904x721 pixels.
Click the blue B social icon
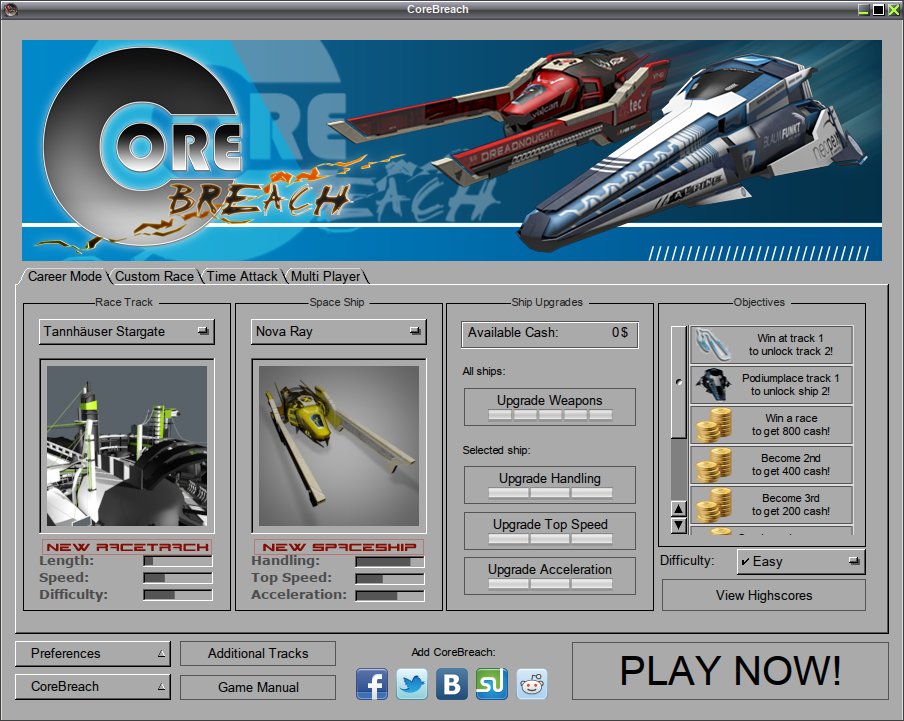tap(451, 684)
